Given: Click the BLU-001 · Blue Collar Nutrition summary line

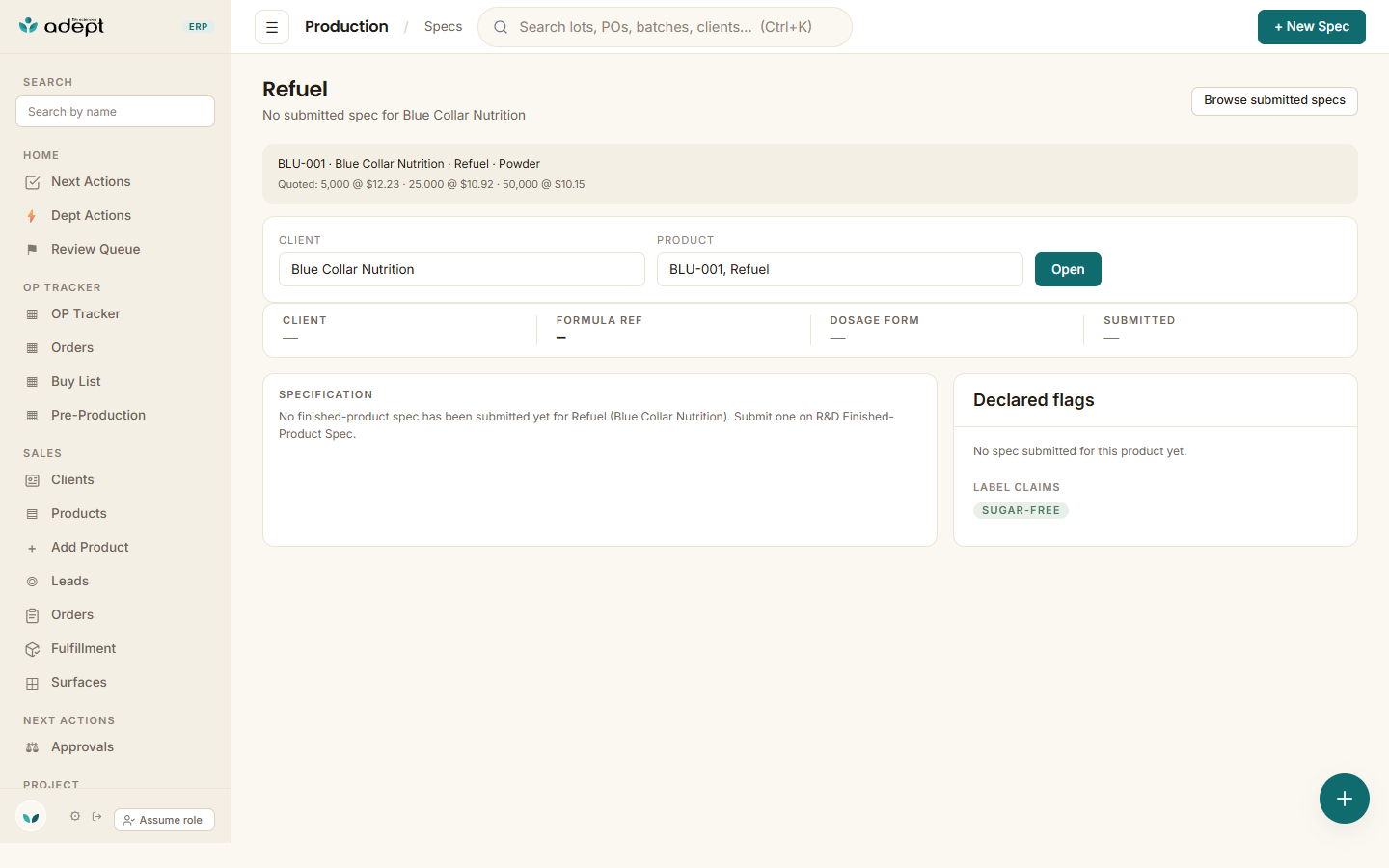Looking at the screenshot, I should (x=409, y=164).
